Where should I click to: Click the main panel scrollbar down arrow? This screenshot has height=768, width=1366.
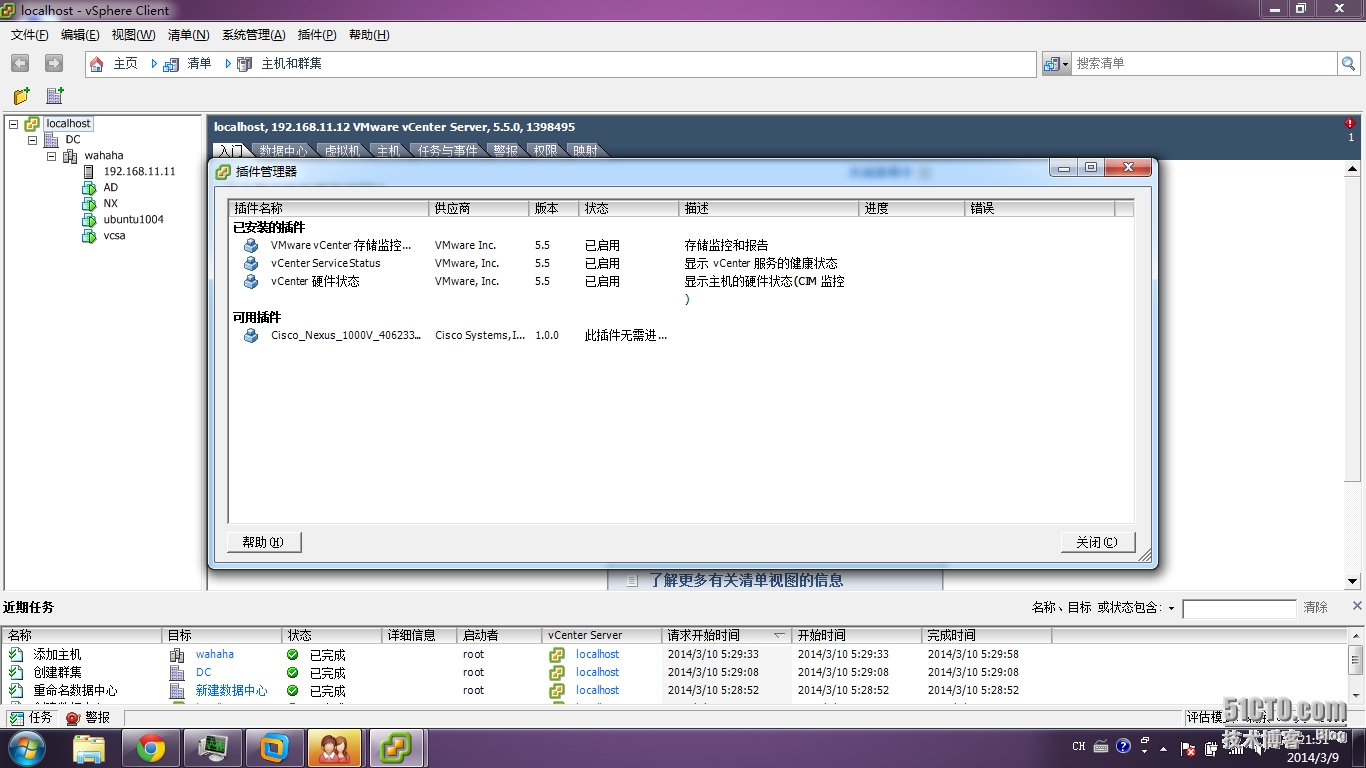[1353, 581]
